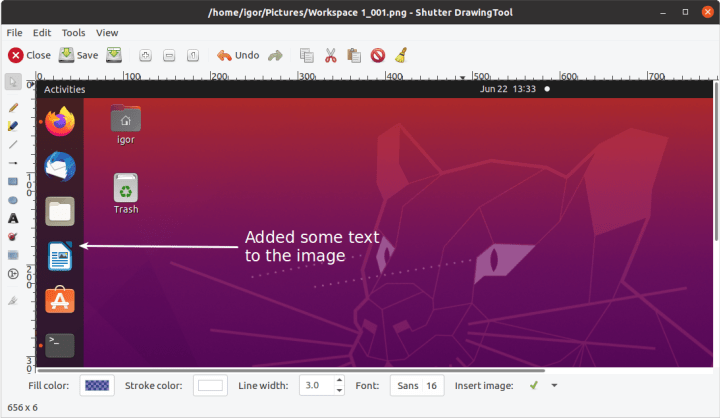This screenshot has height=418, width=720.
Task: Select the Highlighter tool
Action: tap(13, 126)
